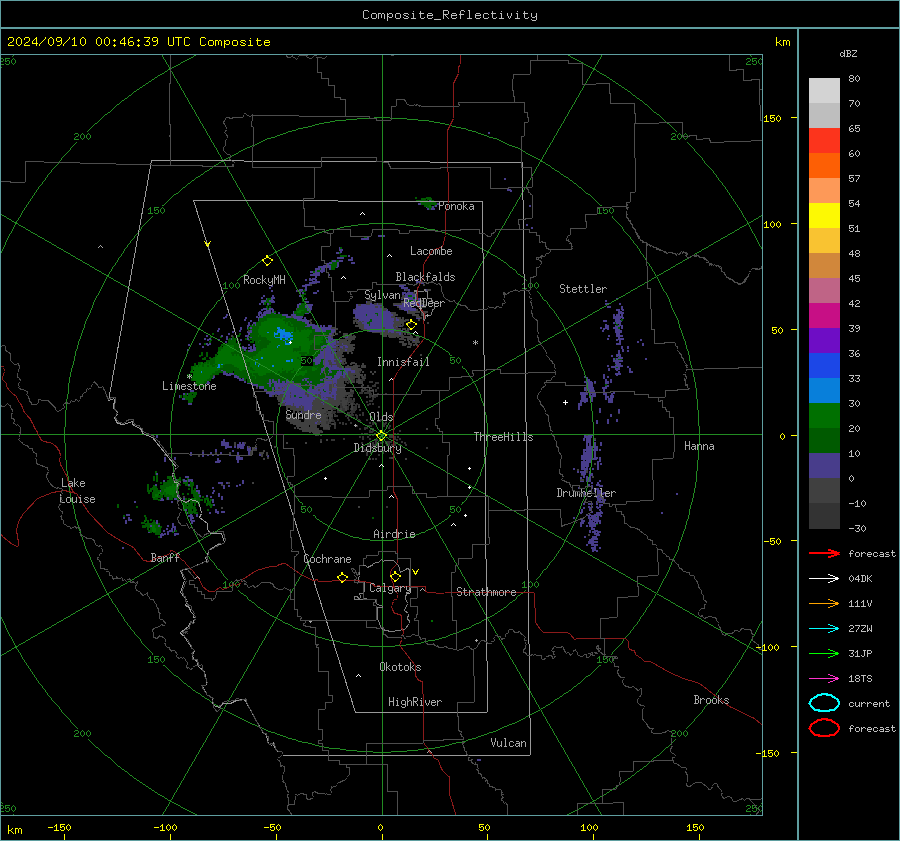The height and width of the screenshot is (841, 900).
Task: Click the Sylvan label on map
Action: click(382, 295)
